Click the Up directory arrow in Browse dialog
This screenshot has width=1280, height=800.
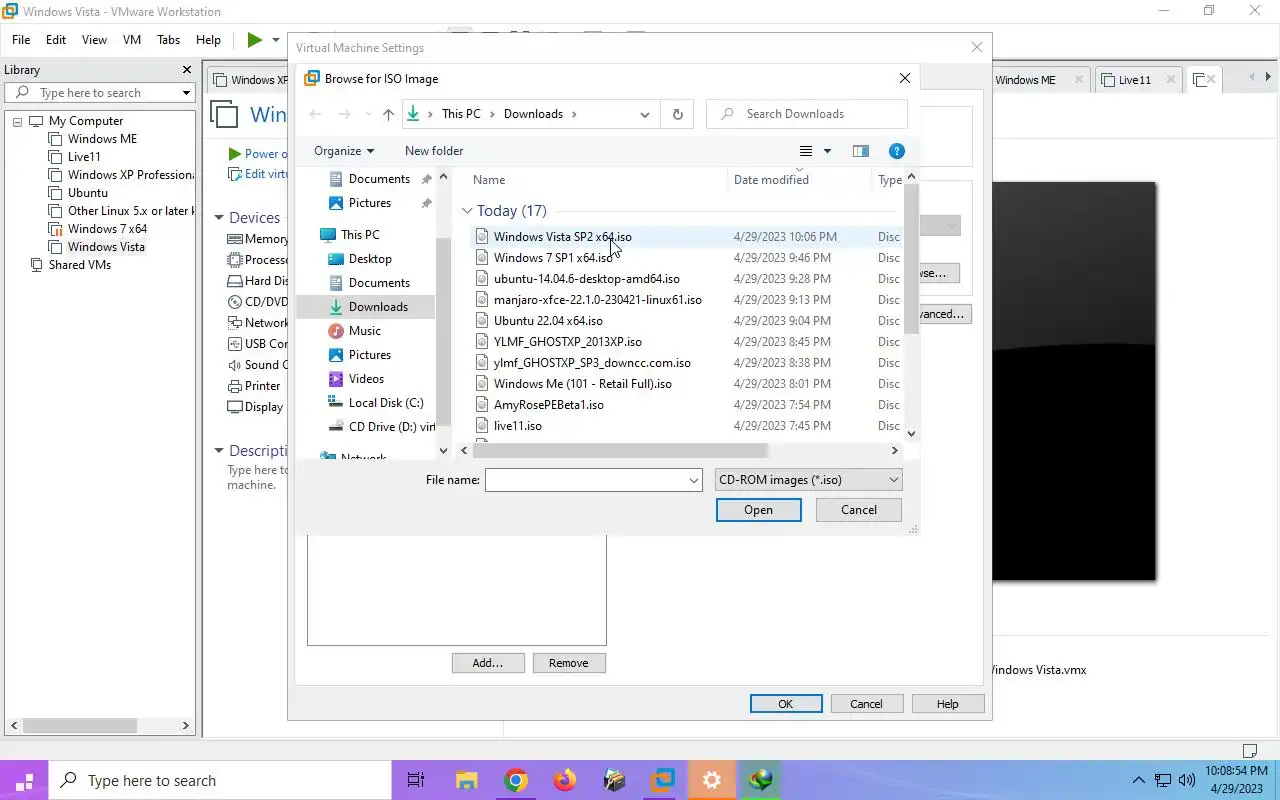(x=388, y=114)
